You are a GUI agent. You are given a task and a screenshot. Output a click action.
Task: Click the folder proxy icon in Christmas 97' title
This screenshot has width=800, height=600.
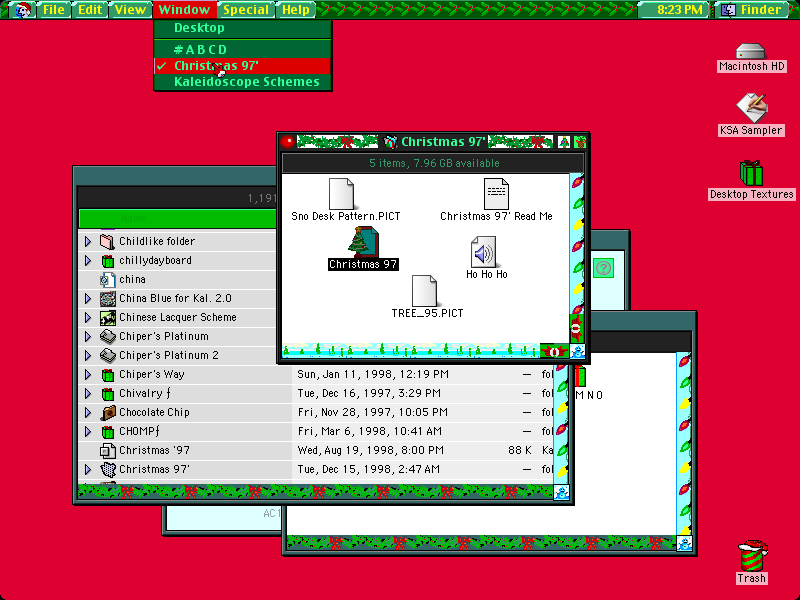pos(390,142)
